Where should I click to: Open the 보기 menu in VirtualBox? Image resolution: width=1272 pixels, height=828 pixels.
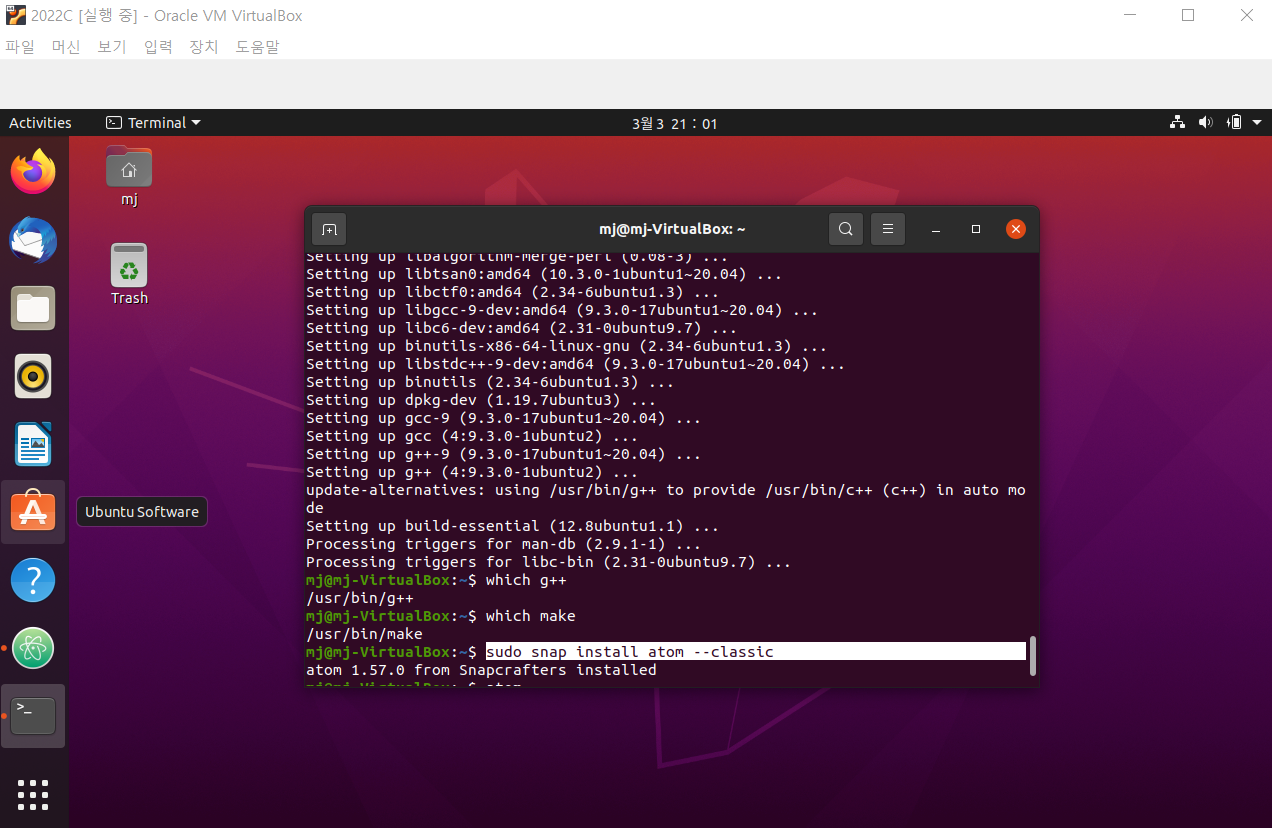[x=112, y=46]
